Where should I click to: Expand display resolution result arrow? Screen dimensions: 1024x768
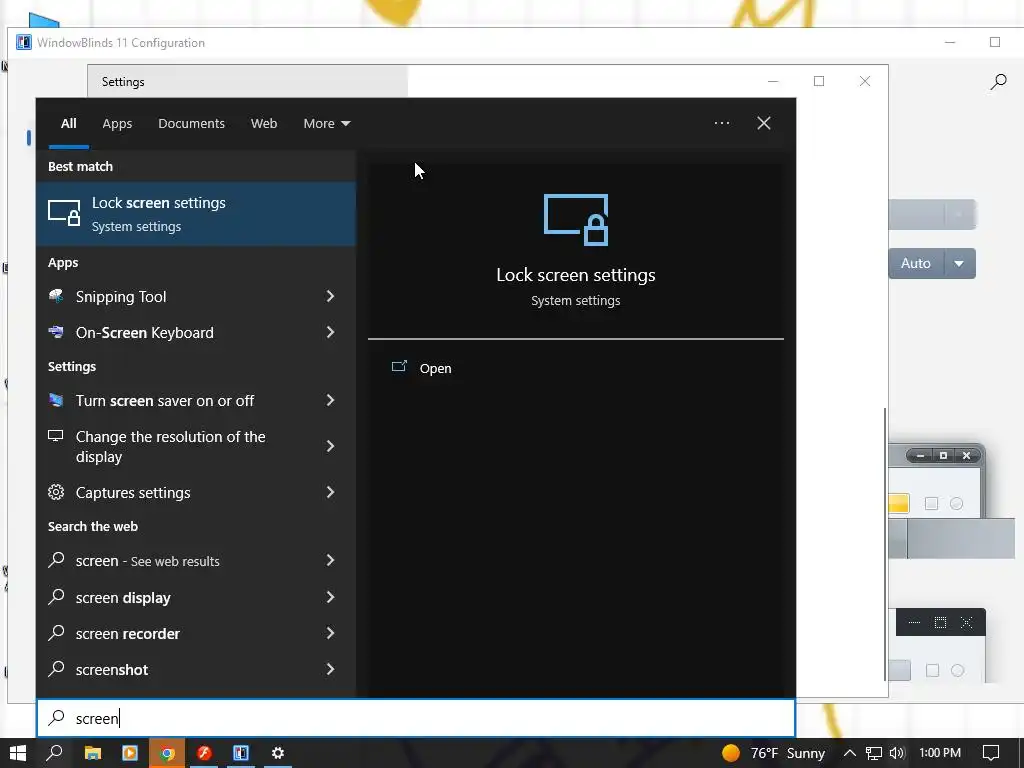[330, 446]
